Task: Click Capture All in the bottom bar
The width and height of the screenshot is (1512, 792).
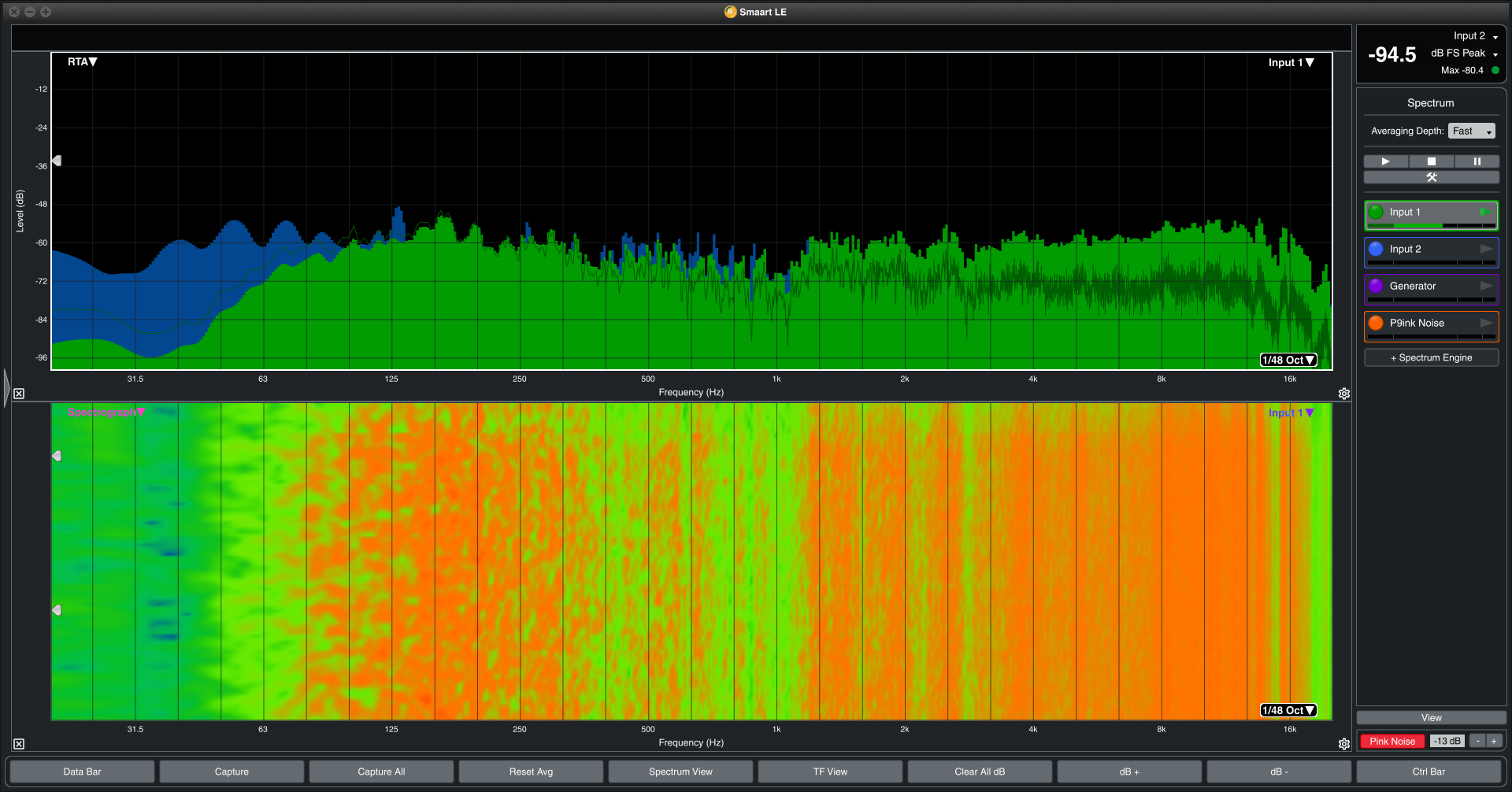Action: (x=381, y=772)
